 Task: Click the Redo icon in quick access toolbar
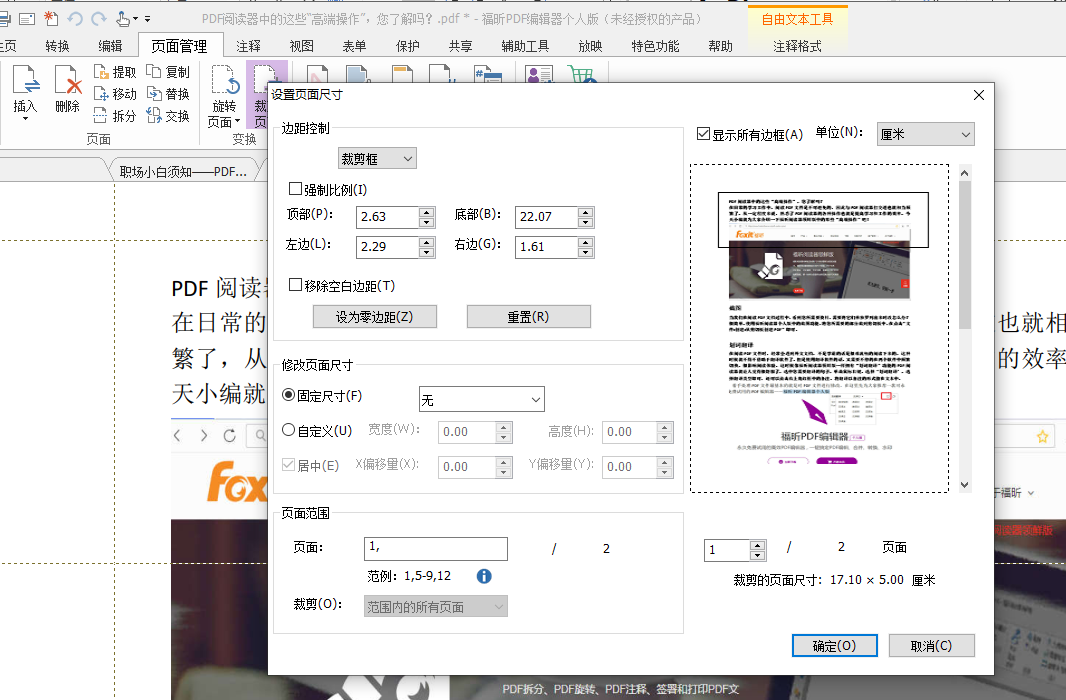(x=99, y=19)
